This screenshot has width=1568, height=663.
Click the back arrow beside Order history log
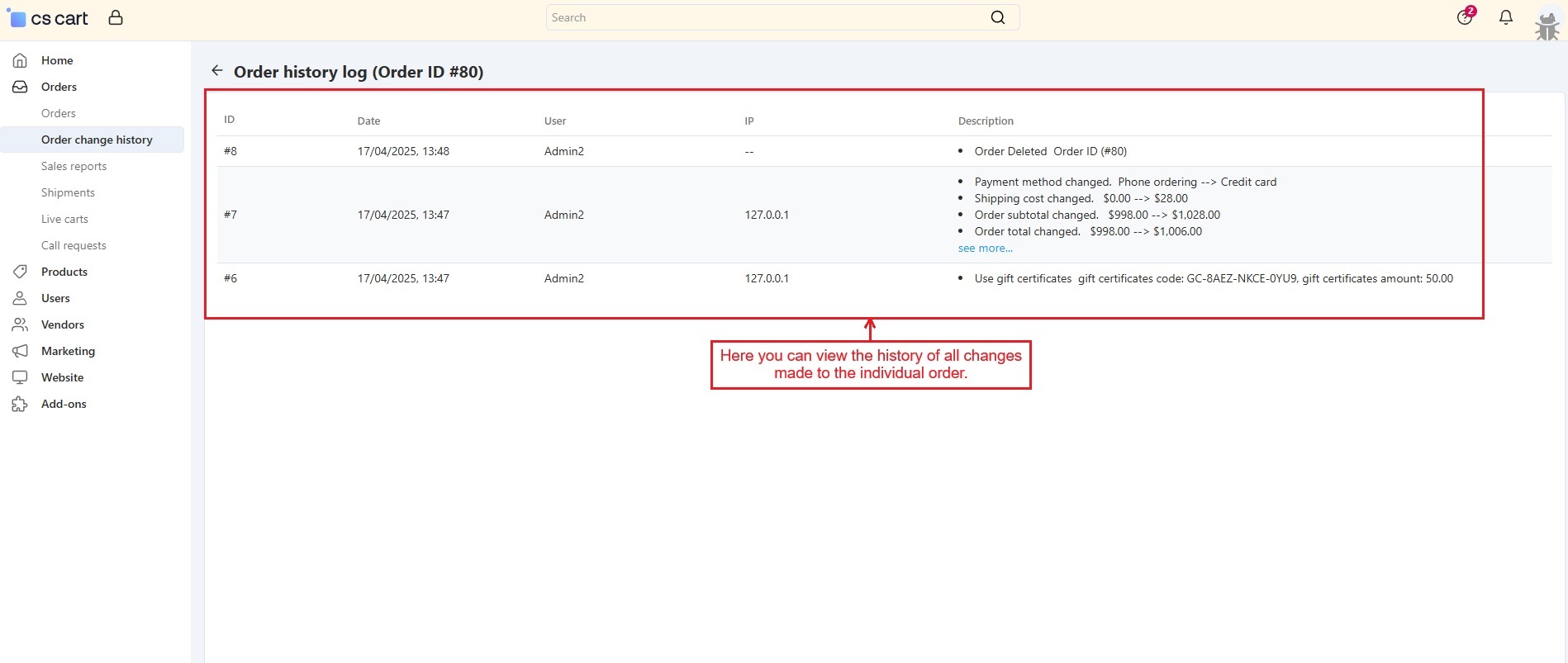pyautogui.click(x=217, y=71)
